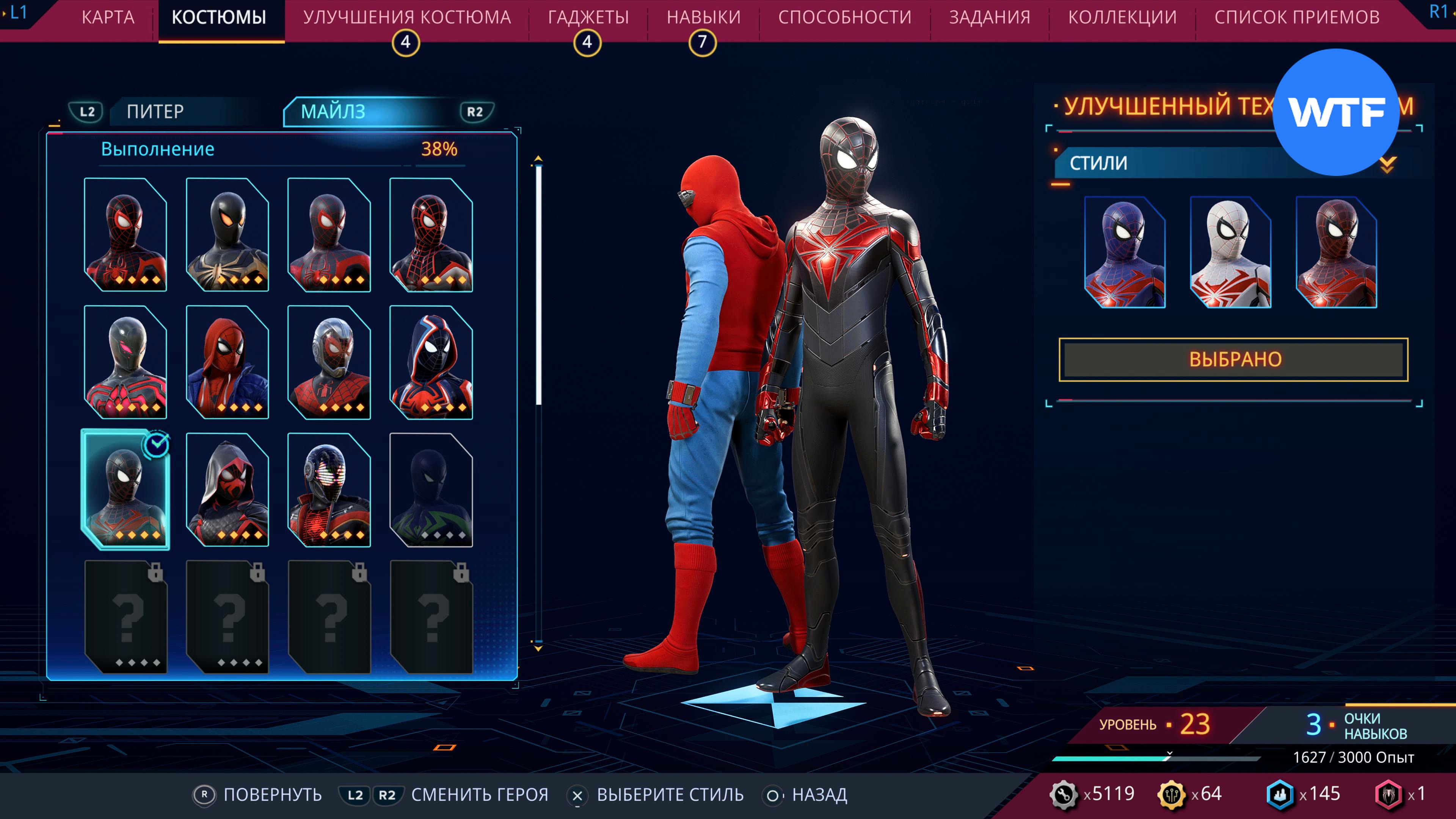The width and height of the screenshot is (1456, 819).
Task: Switch hero to Питер
Action: [x=155, y=111]
